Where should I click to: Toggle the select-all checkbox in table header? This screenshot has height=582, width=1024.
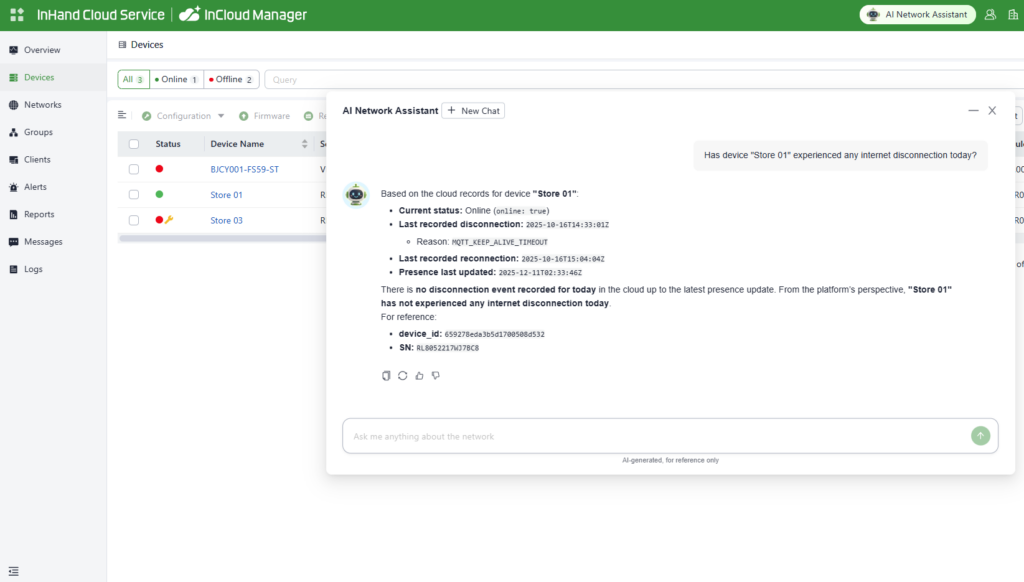[134, 144]
